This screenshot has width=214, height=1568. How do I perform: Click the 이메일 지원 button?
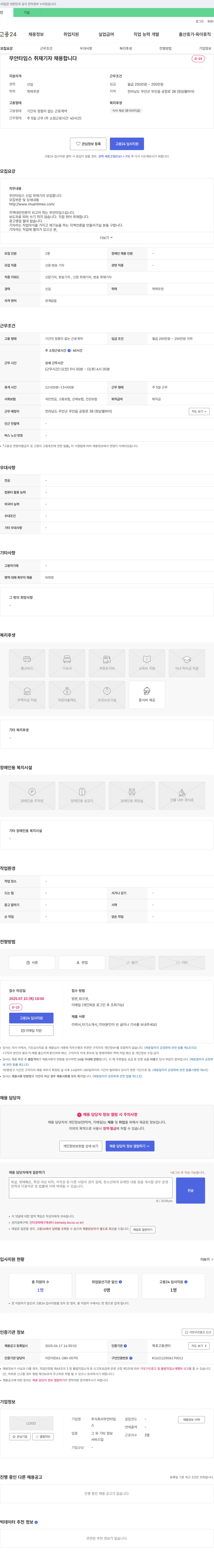coord(31,1031)
